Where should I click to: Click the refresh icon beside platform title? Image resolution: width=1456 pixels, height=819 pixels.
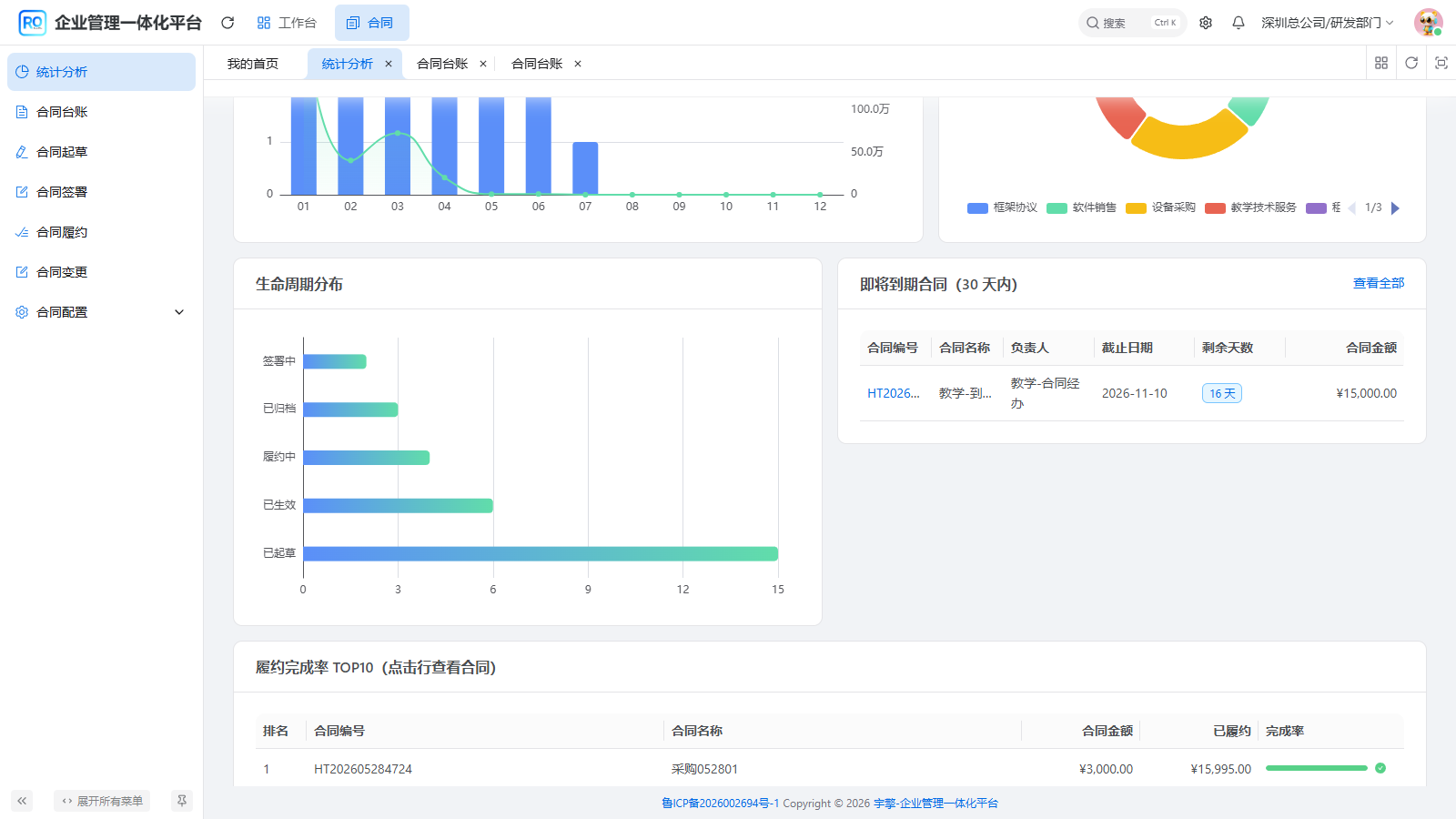pos(227,23)
